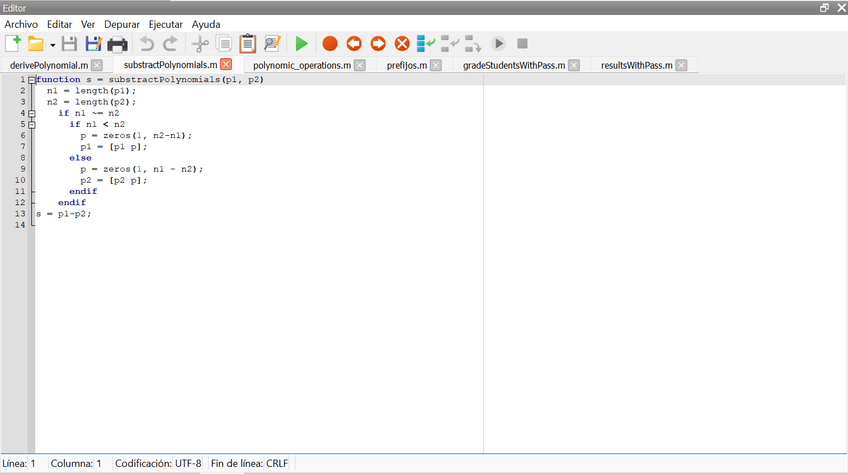Image resolution: width=848 pixels, height=474 pixels.
Task: Switch to polynomic_operations.m tab
Action: click(301, 65)
